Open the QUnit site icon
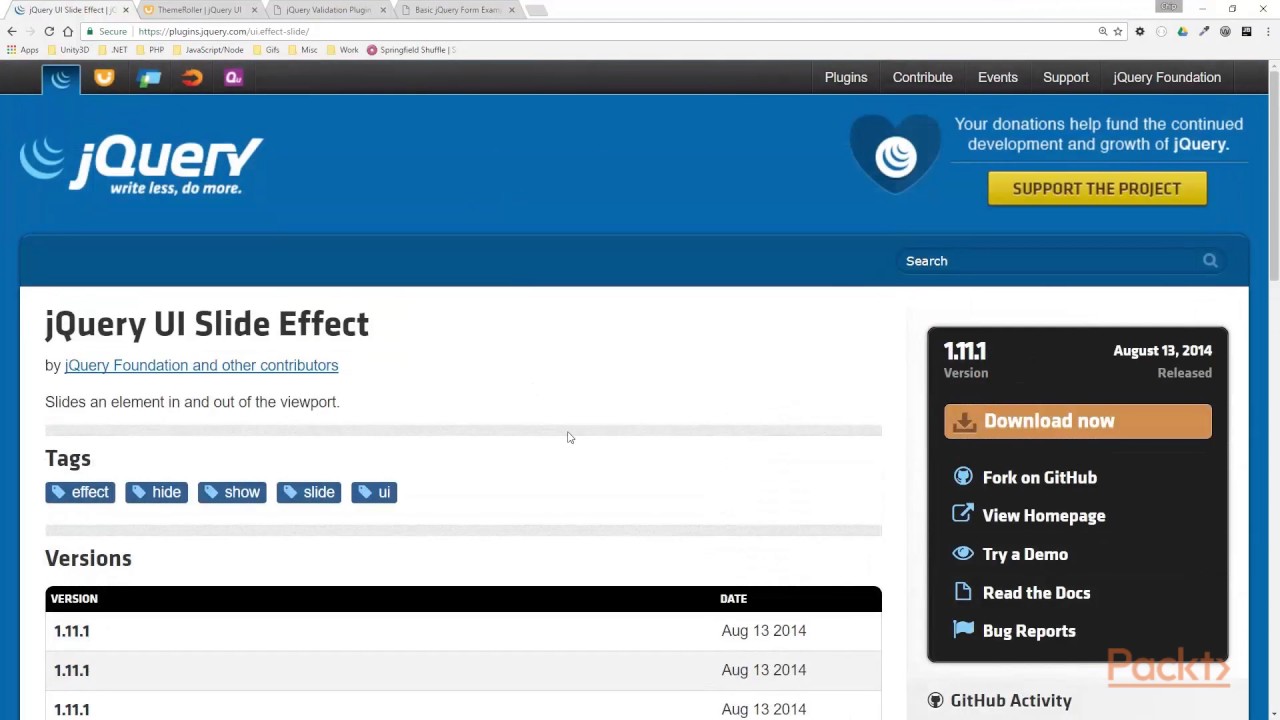This screenshot has width=1280, height=720. click(233, 77)
